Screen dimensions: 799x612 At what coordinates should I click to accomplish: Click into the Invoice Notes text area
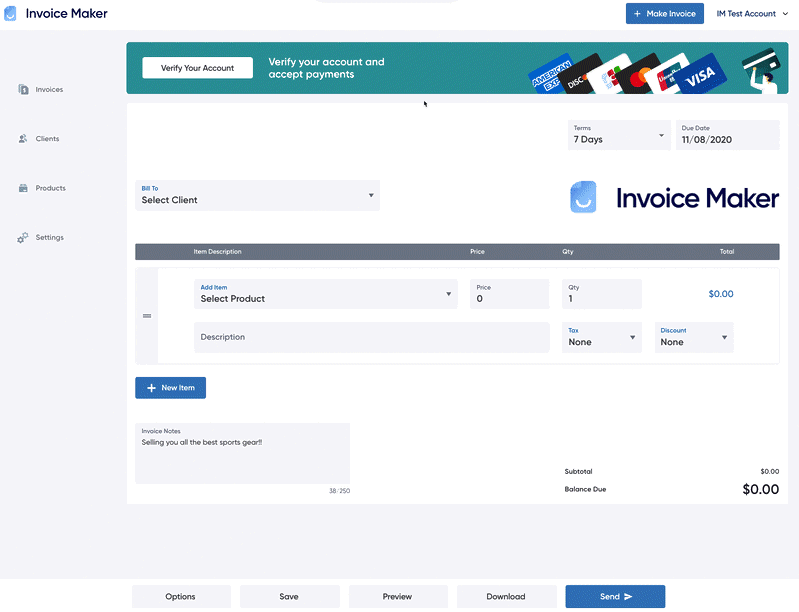tap(243, 454)
